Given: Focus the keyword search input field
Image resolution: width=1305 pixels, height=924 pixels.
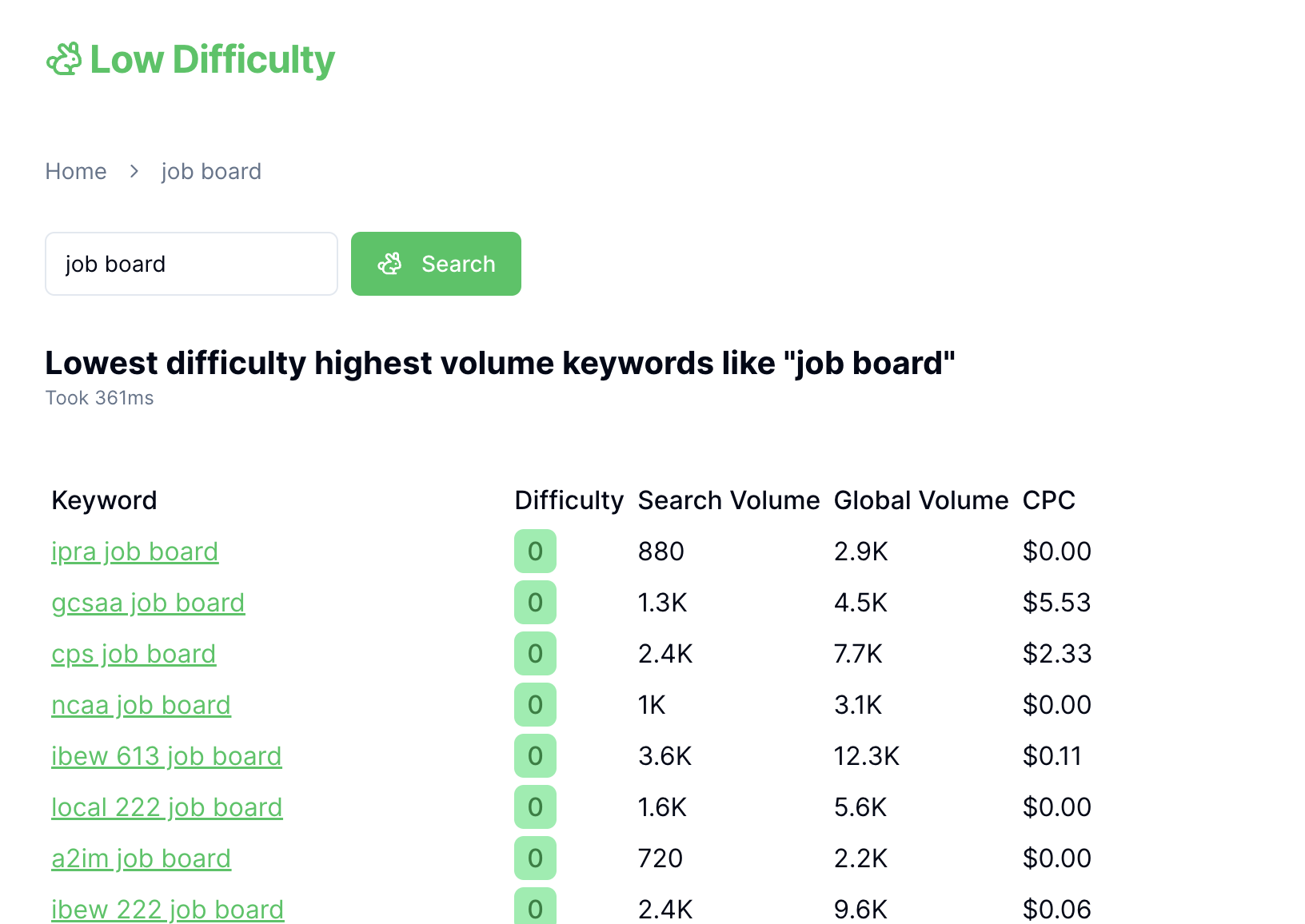Looking at the screenshot, I should pos(191,264).
